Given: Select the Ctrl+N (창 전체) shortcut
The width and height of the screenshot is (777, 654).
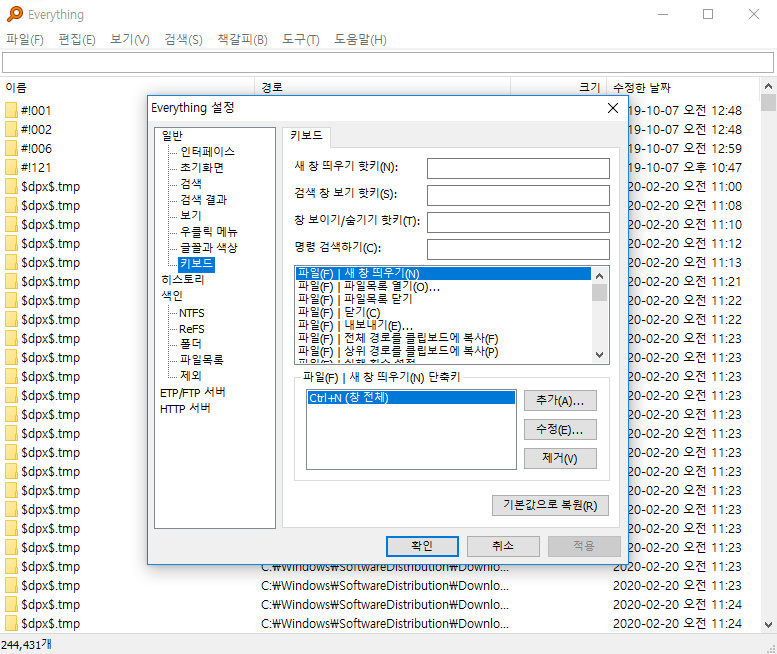Looking at the screenshot, I should pyautogui.click(x=411, y=397).
